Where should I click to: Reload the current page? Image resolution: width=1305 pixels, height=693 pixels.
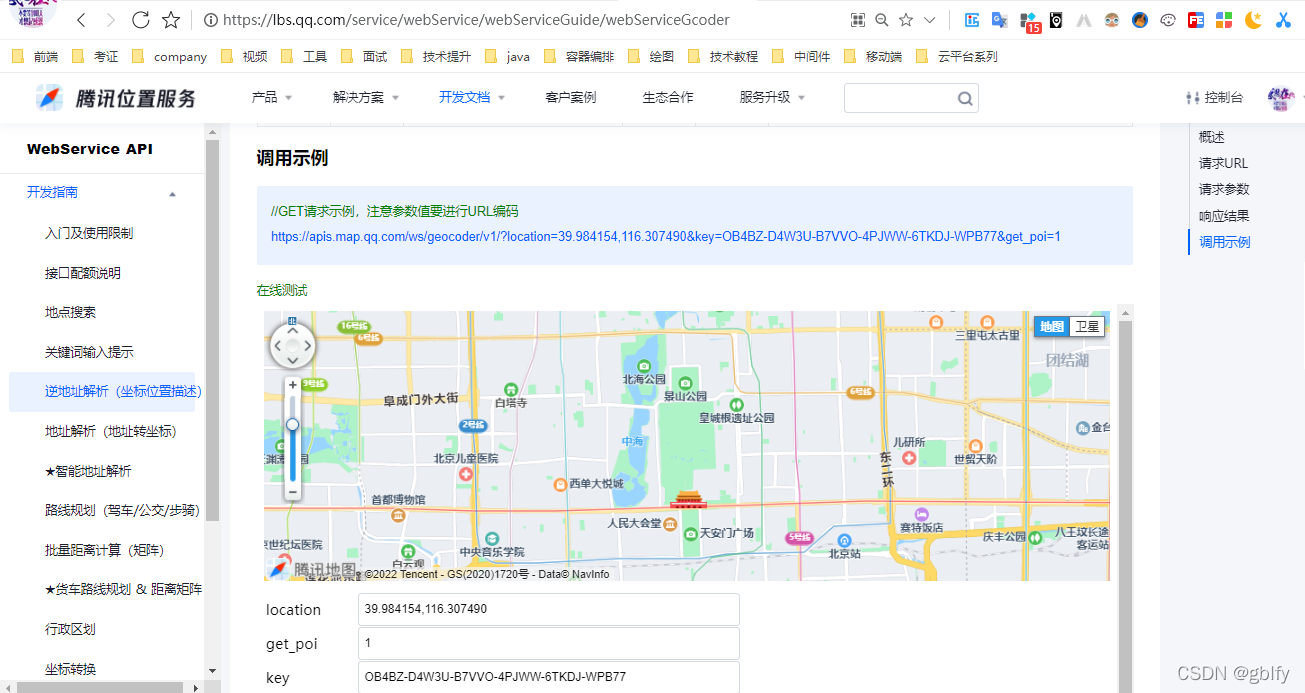tap(141, 20)
